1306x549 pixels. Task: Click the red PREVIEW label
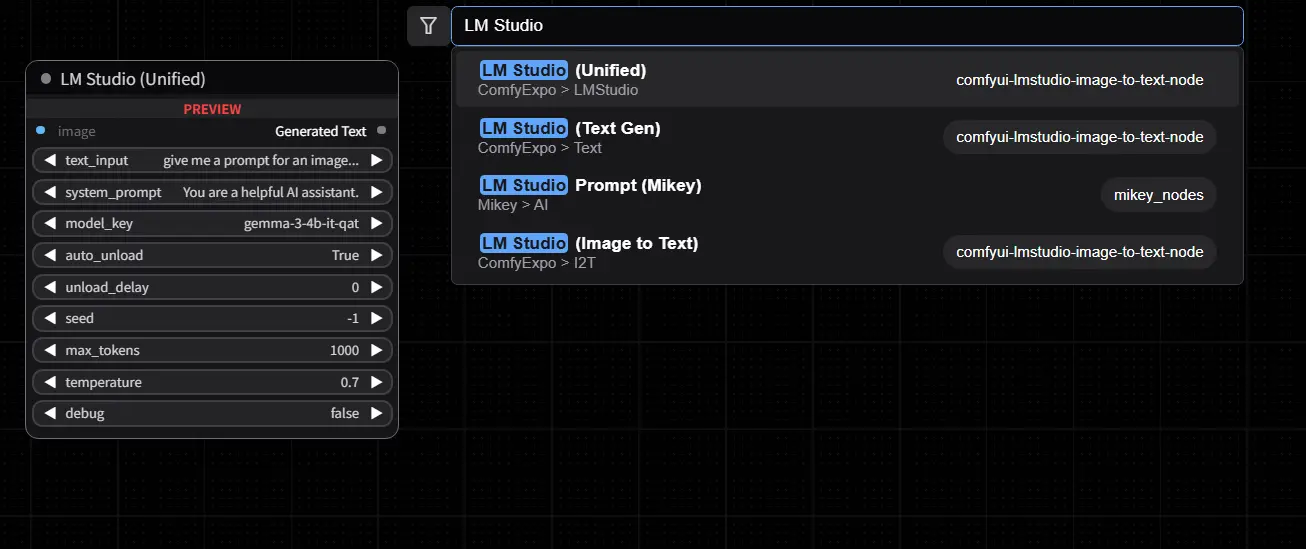pyautogui.click(x=212, y=109)
